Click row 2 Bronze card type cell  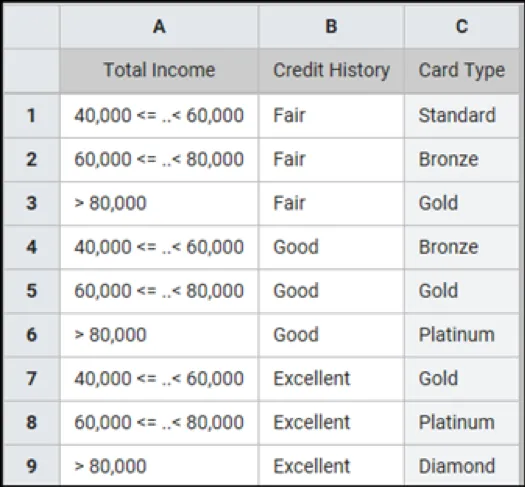pyautogui.click(x=462, y=159)
